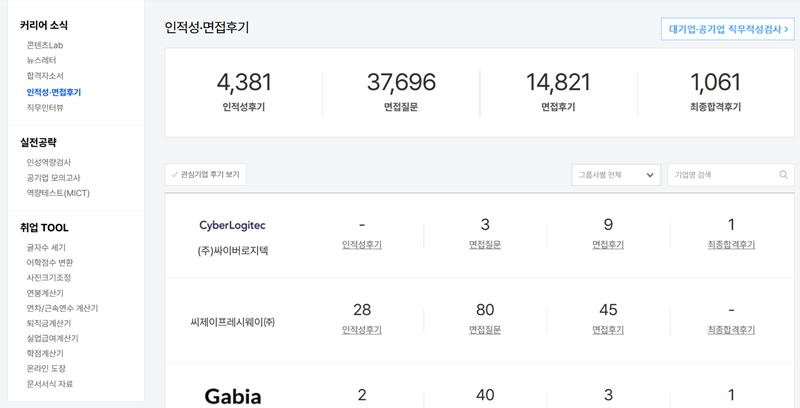Open 글자수 세기 tool
Viewport: 800px width, 408px height.
click(46, 247)
